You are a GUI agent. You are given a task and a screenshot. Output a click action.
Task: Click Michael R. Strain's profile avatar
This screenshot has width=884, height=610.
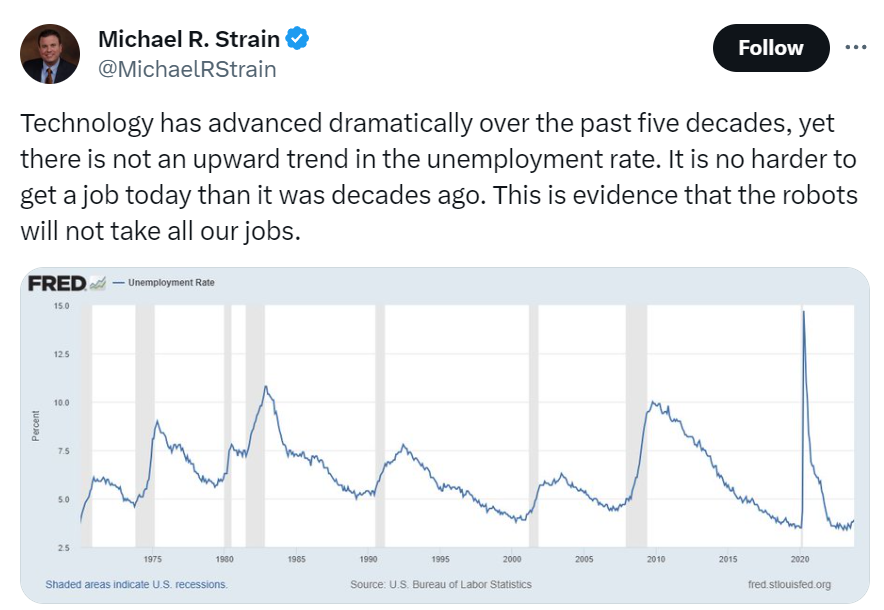point(50,54)
